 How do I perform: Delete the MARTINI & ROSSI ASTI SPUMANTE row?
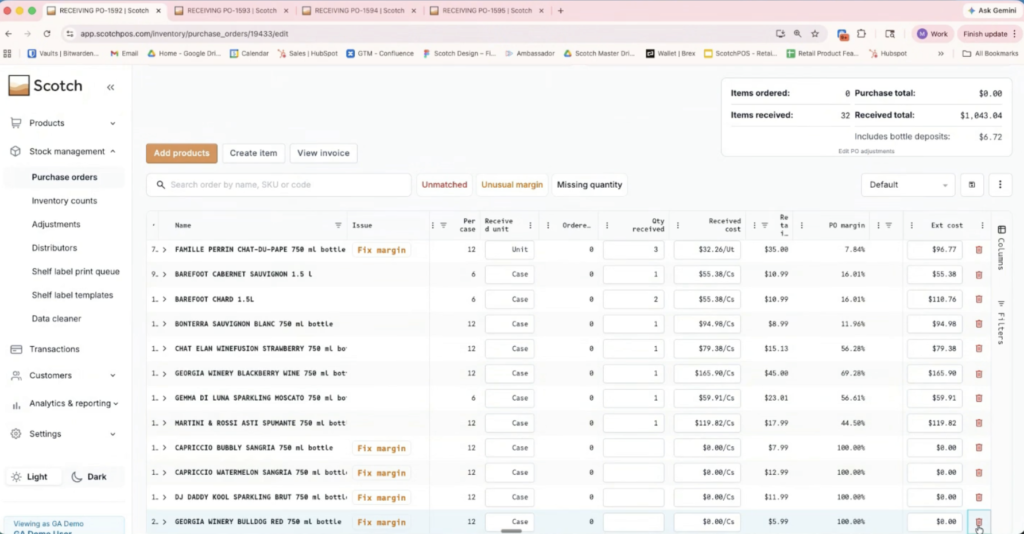pos(978,423)
